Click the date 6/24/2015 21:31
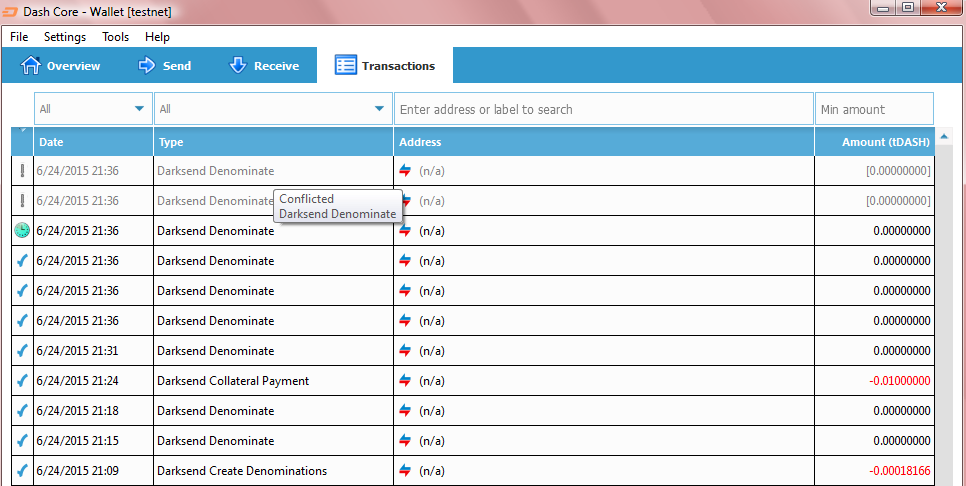 78,350
